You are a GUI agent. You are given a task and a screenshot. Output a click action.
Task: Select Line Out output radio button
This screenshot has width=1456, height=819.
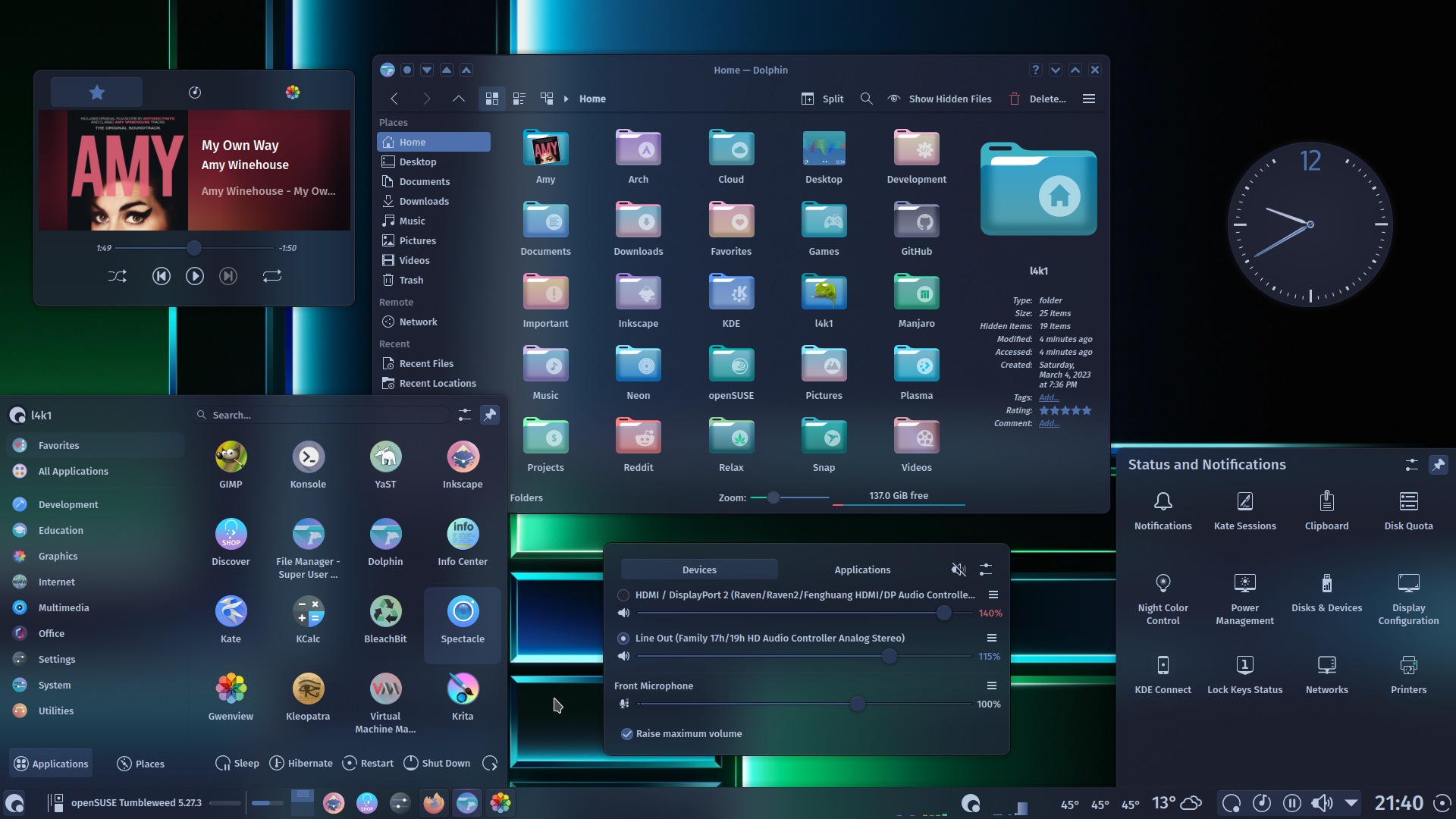(623, 639)
